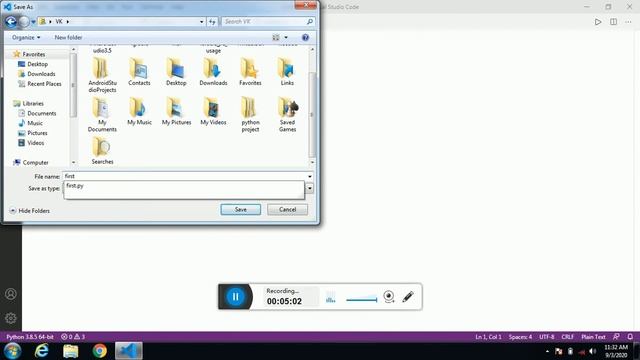The width and height of the screenshot is (640, 360).
Task: Click the Cancel button
Action: pos(287,209)
